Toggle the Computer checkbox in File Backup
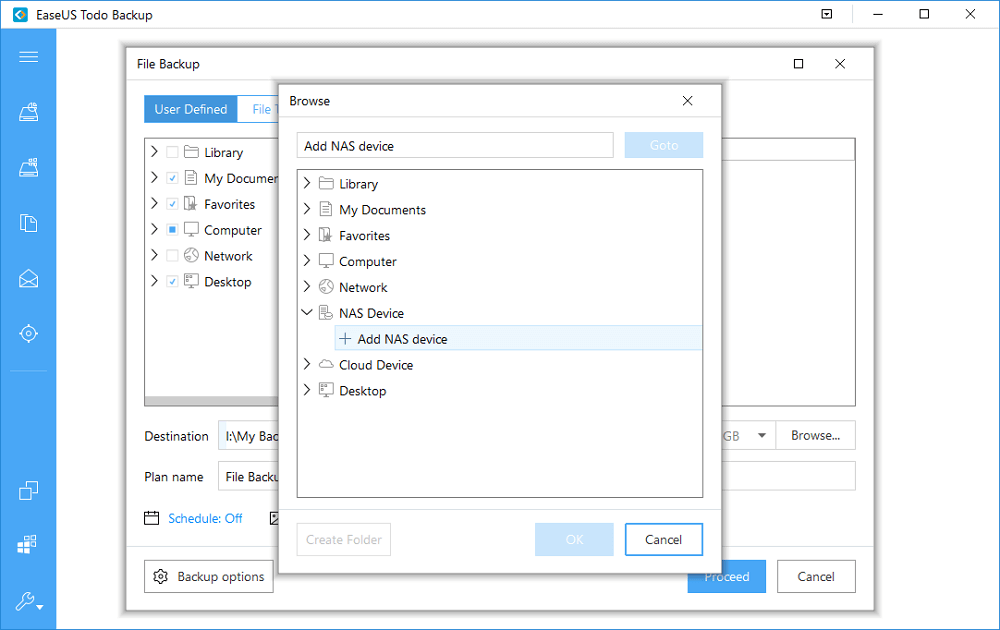1000x630 pixels. [x=172, y=230]
